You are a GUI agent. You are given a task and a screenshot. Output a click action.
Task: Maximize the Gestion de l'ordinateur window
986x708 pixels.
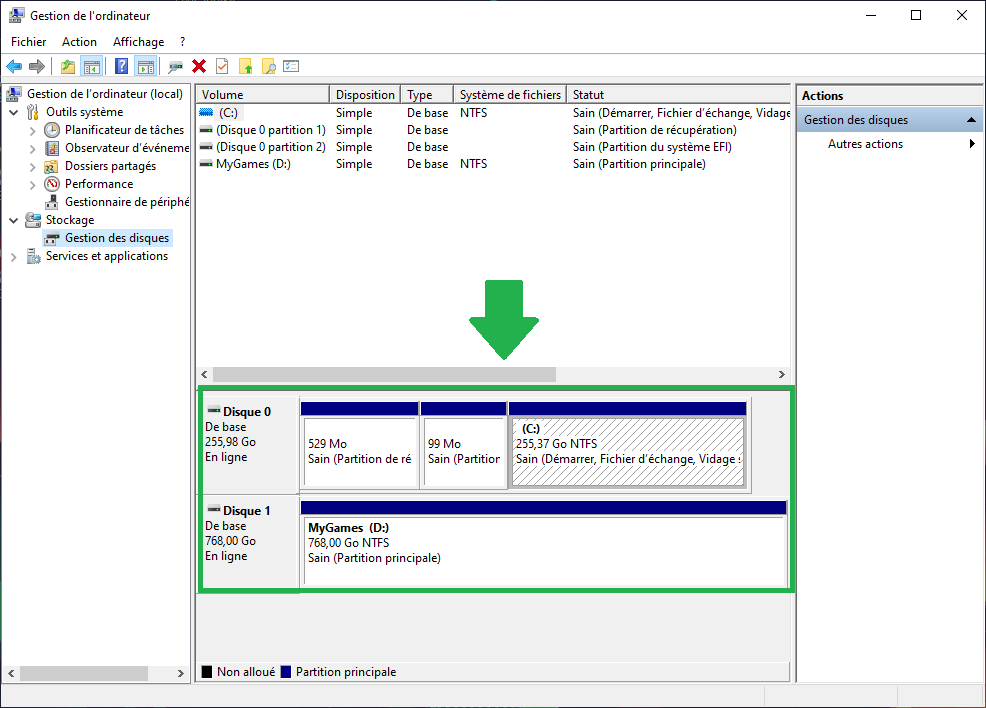coord(916,15)
